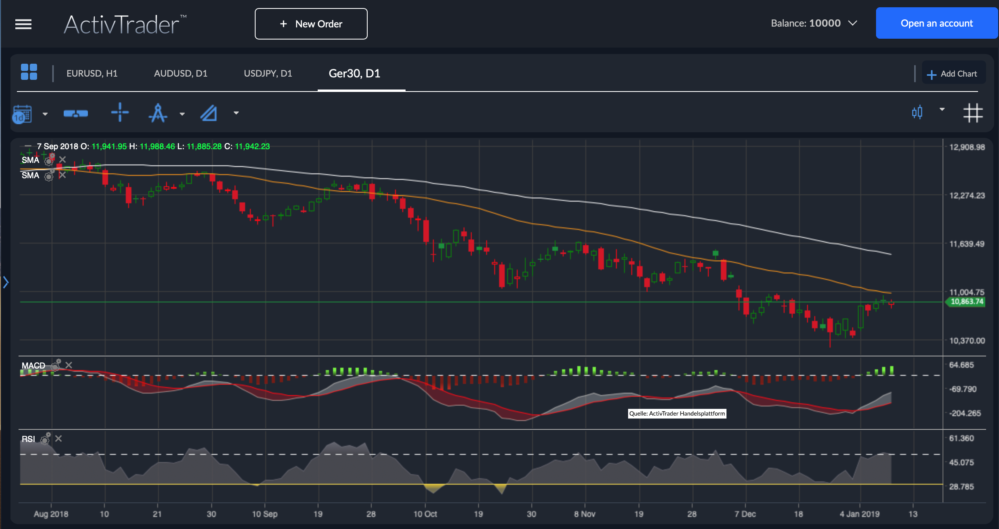Click the 12,908.98 price axis value
999x529 pixels.
[x=967, y=147]
